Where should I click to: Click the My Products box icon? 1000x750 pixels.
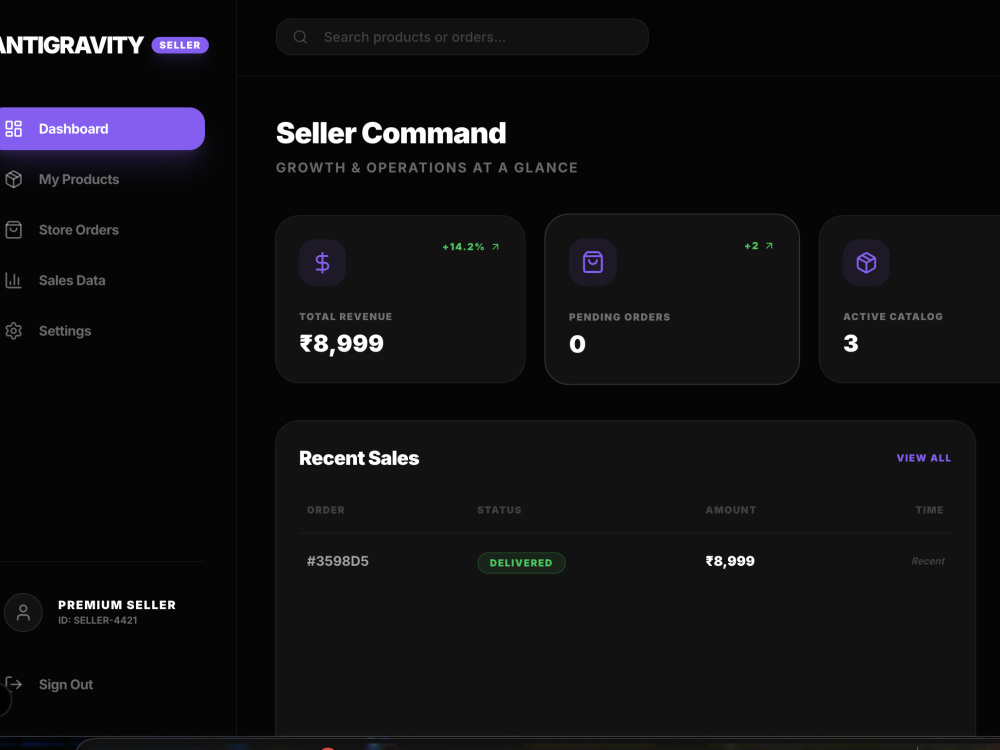tap(13, 179)
